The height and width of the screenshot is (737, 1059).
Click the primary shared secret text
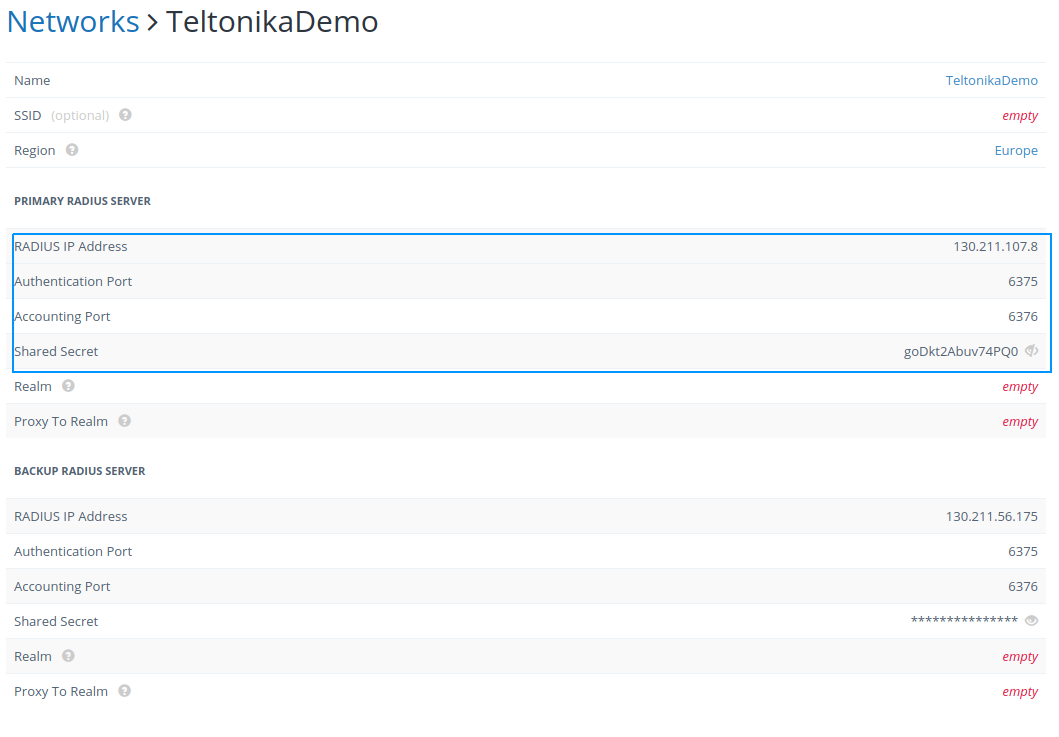click(960, 352)
